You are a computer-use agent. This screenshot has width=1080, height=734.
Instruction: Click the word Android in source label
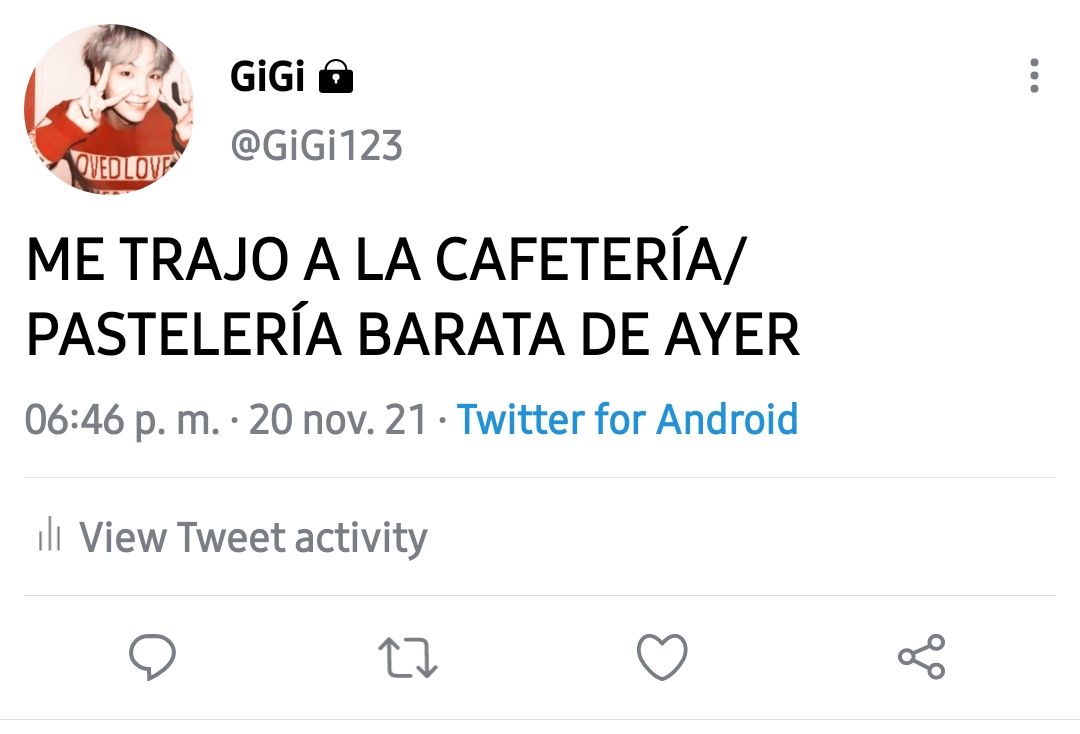(x=727, y=419)
